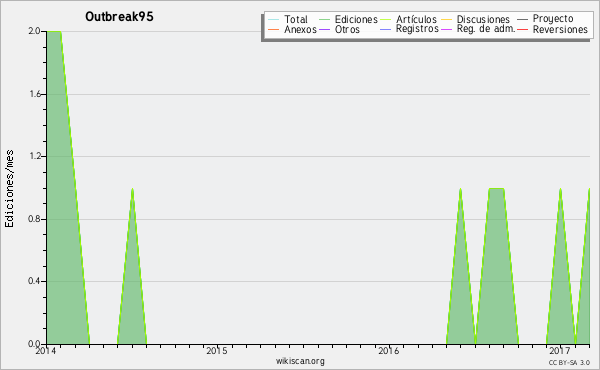Click the chart title Outbreak95
The image size is (600, 370).
tap(119, 17)
